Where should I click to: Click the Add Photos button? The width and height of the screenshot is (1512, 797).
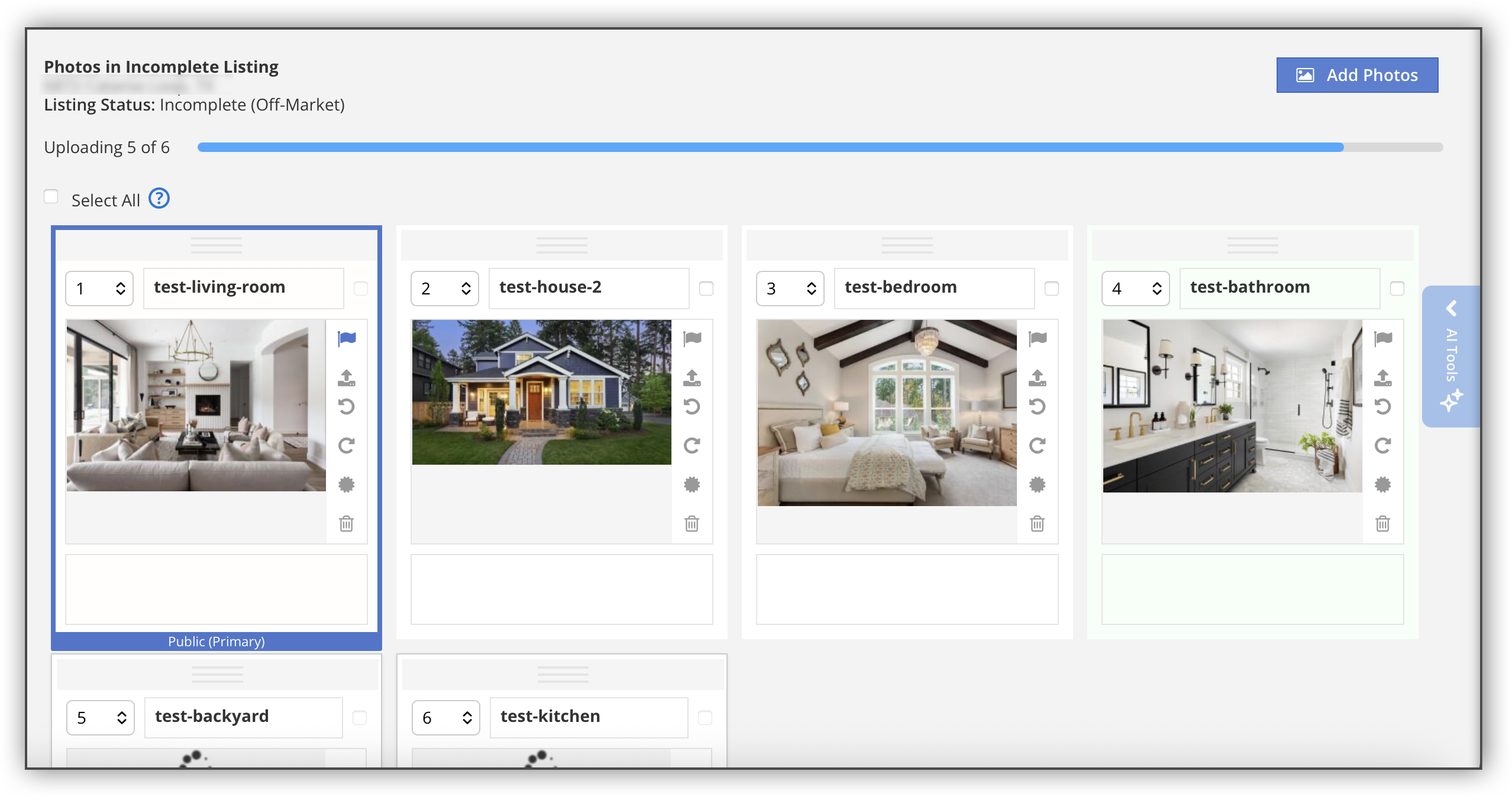(1357, 75)
